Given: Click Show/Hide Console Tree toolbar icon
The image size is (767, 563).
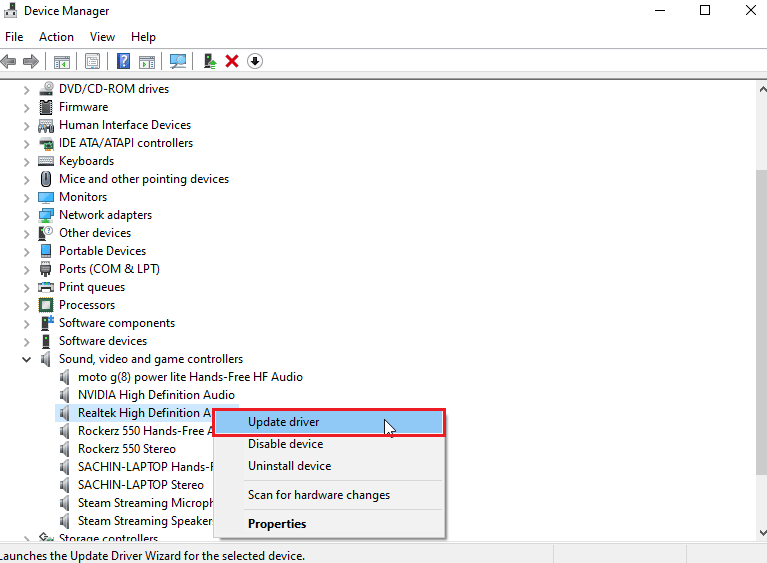Looking at the screenshot, I should (x=62, y=62).
